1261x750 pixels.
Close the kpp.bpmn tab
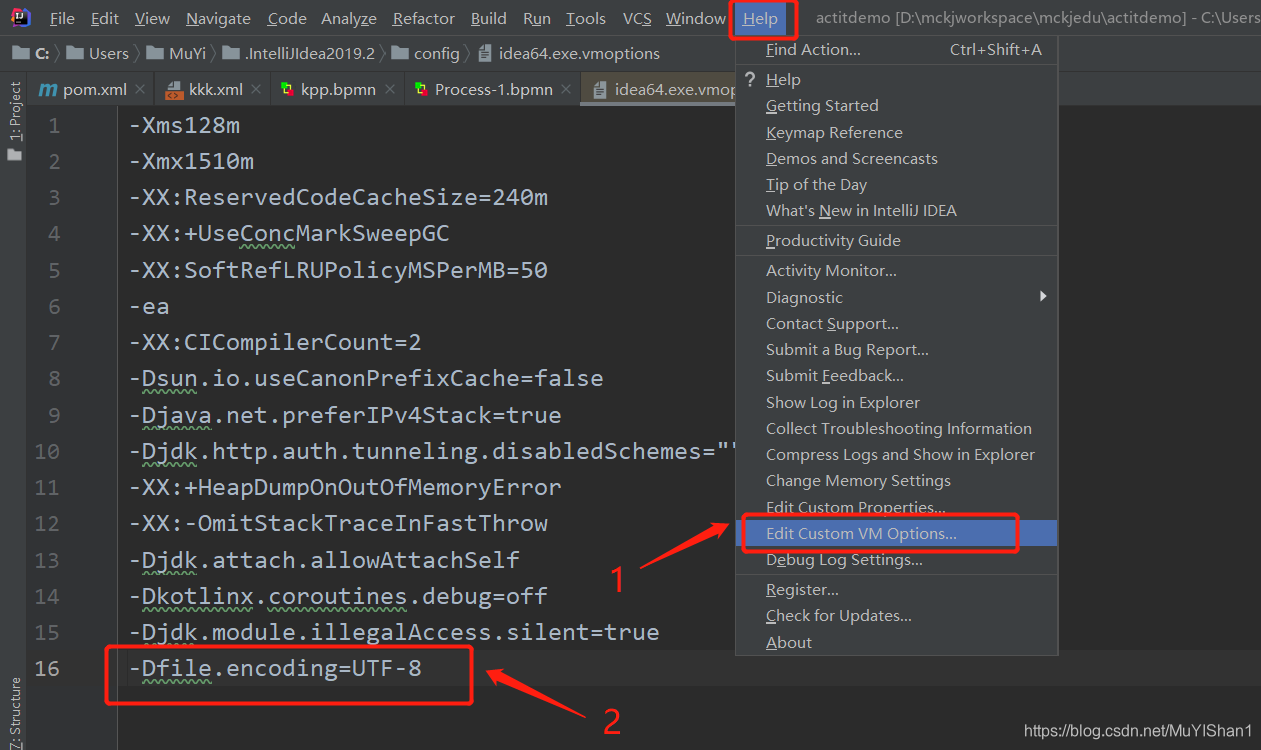(390, 89)
